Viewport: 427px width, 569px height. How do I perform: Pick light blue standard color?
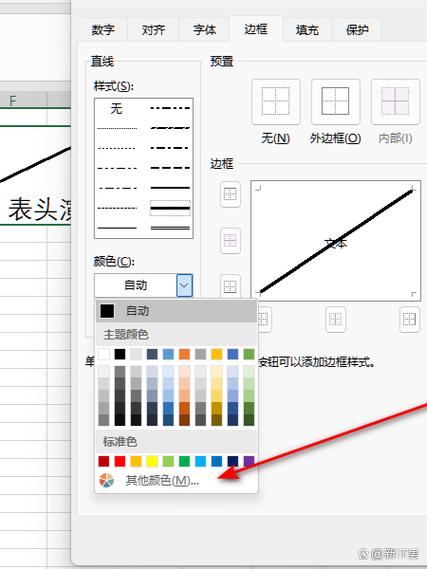[201, 461]
